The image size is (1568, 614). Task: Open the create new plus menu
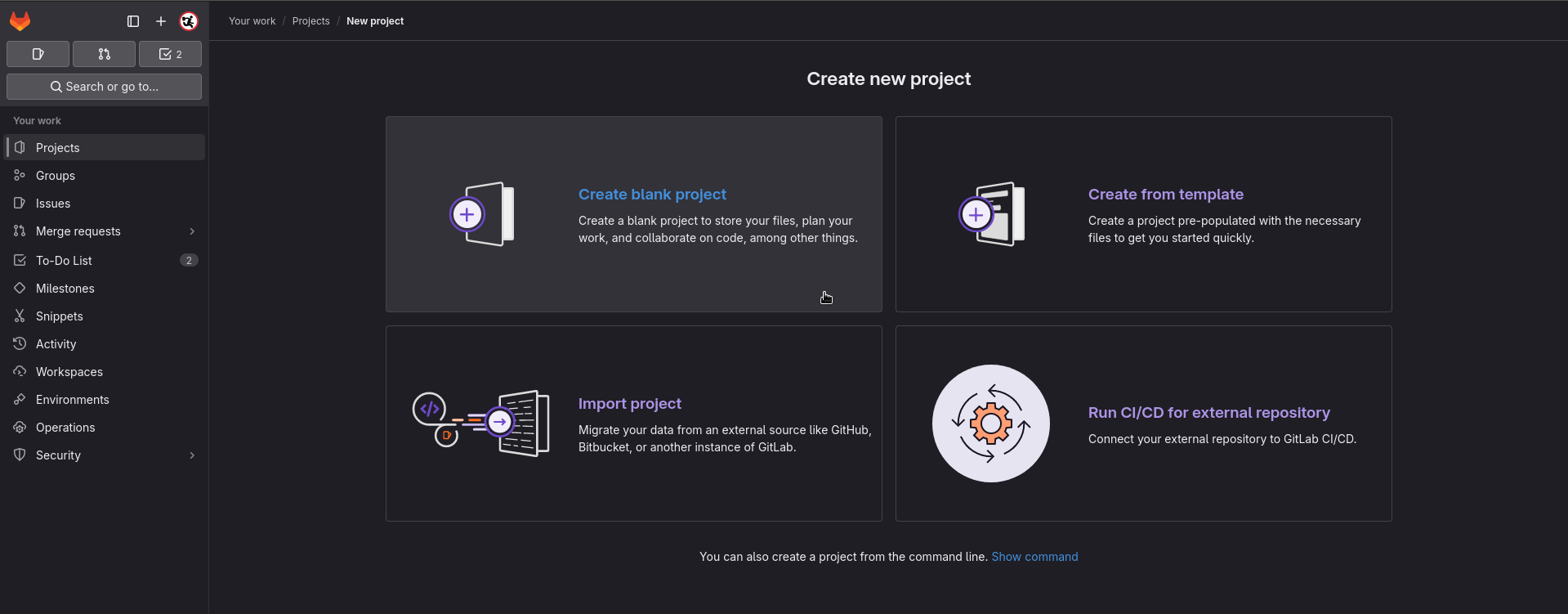point(161,21)
